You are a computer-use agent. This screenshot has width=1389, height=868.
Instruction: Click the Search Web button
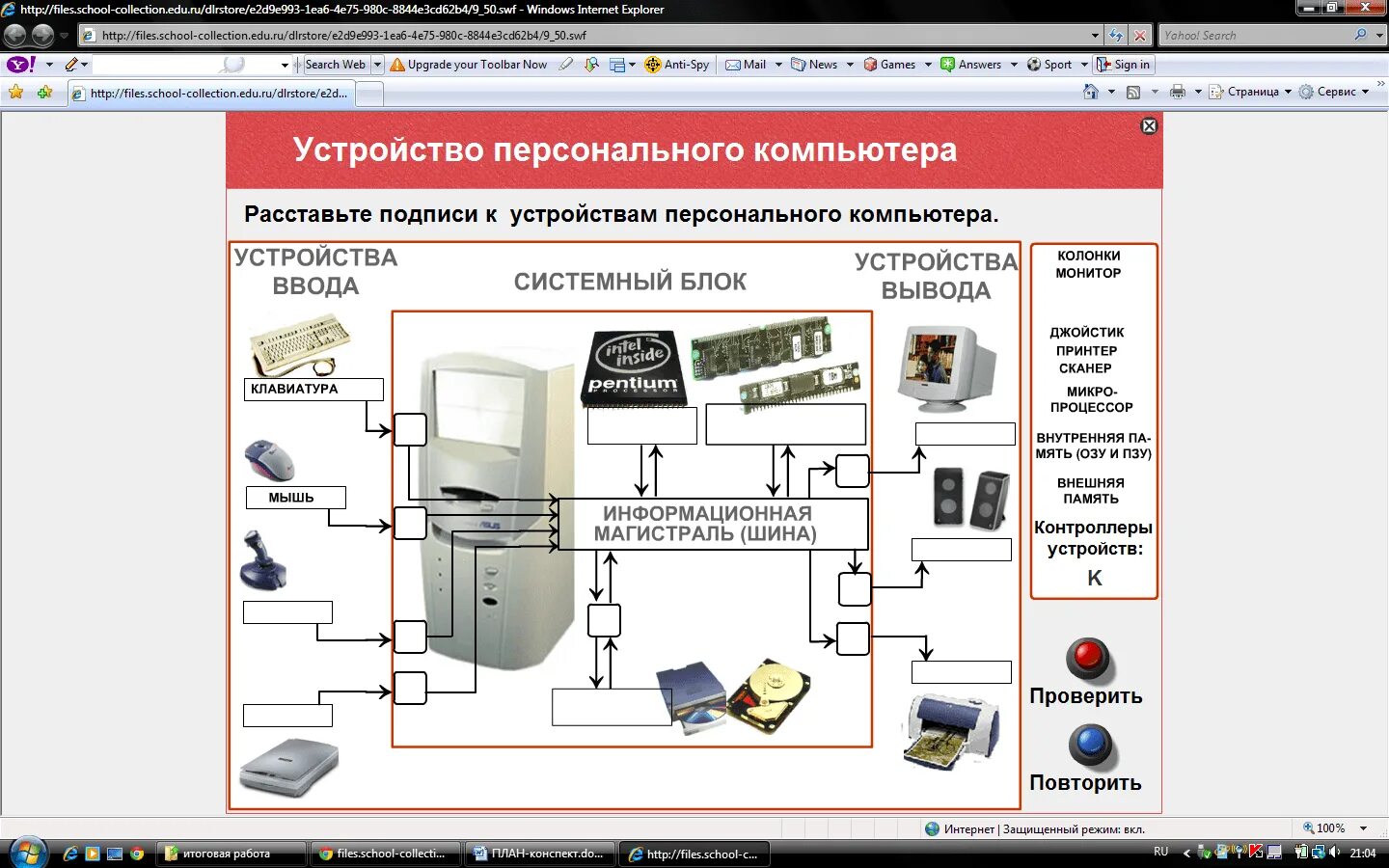coord(336,65)
